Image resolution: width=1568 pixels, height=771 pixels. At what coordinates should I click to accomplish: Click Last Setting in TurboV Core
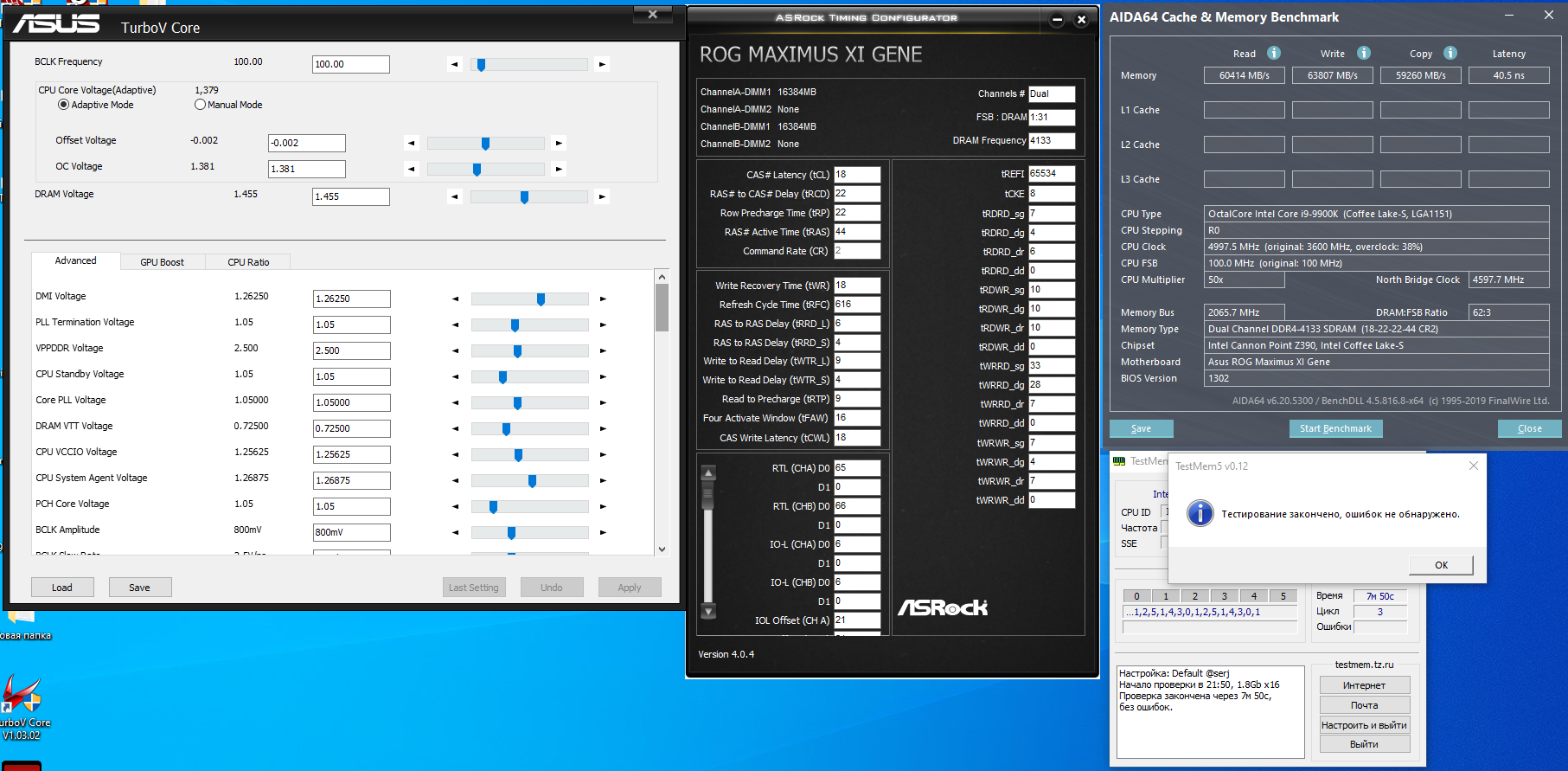tap(474, 588)
